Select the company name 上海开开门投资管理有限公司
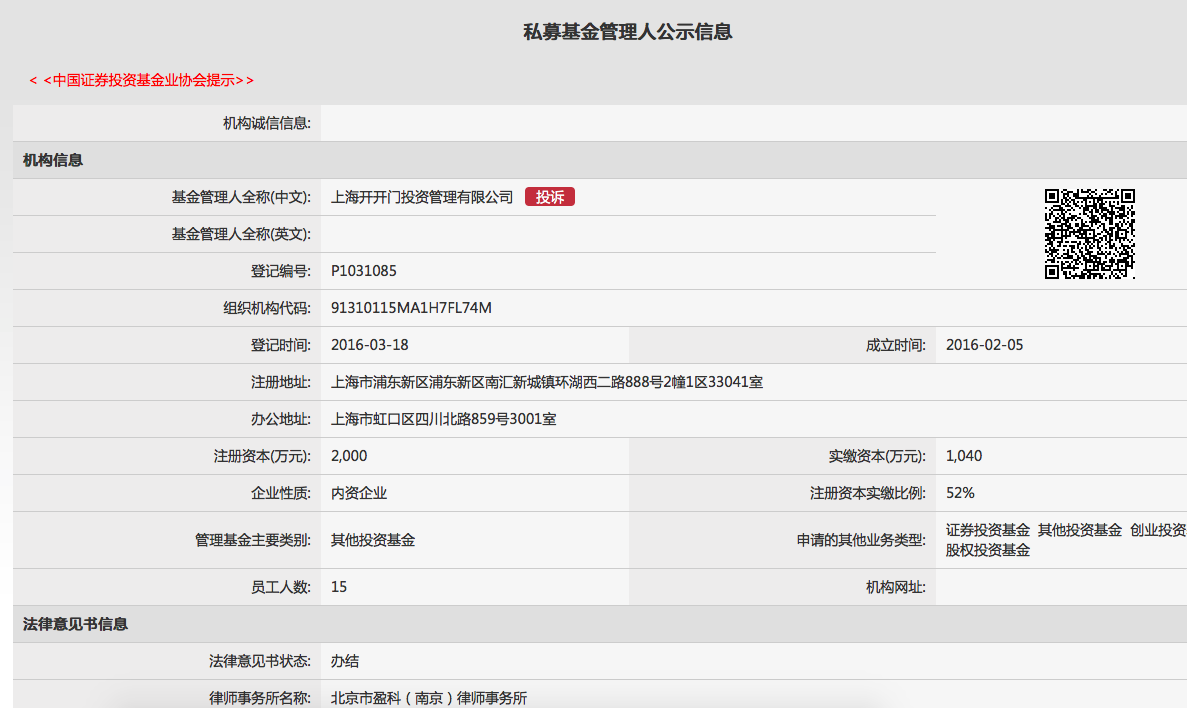 coord(422,197)
